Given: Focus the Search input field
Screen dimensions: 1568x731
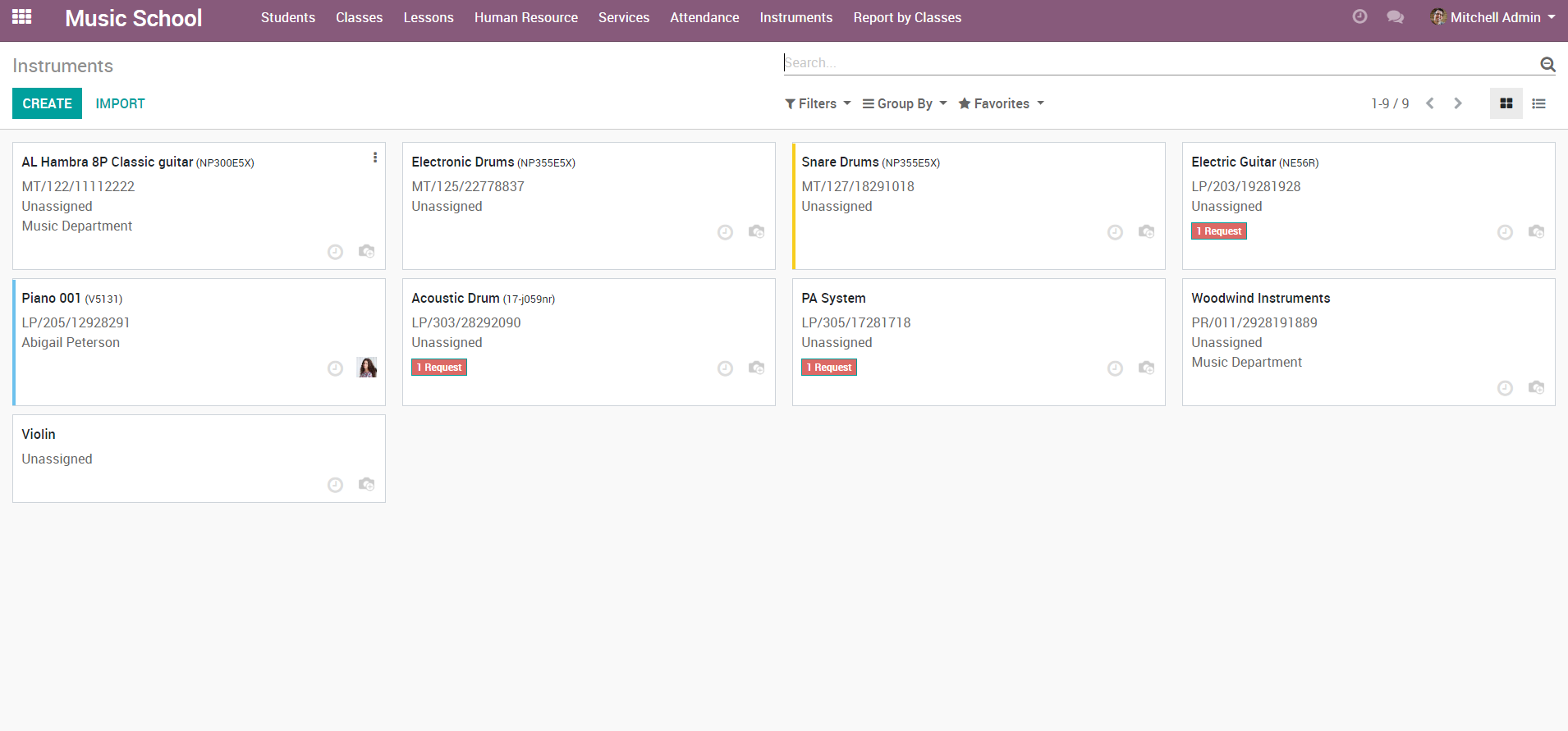Looking at the screenshot, I should pyautogui.click(x=1158, y=62).
